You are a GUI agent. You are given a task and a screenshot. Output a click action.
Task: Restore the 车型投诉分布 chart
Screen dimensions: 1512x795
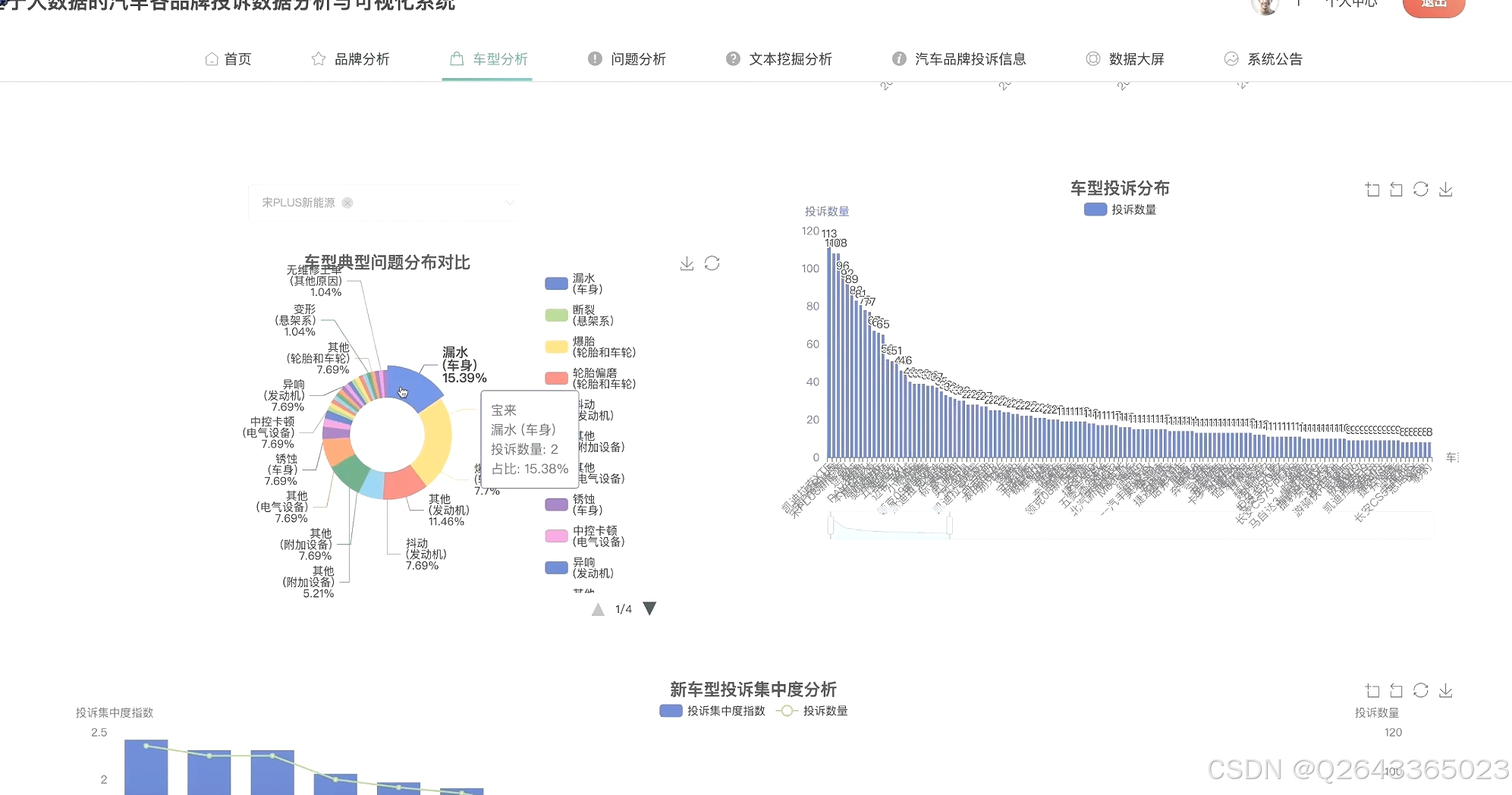click(x=1421, y=190)
